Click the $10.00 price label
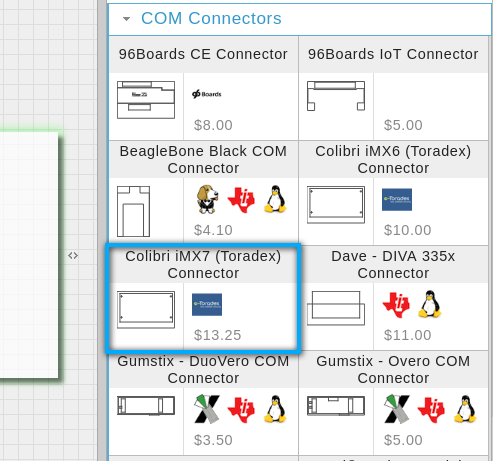Viewport: 493px width, 461px height. click(x=407, y=230)
